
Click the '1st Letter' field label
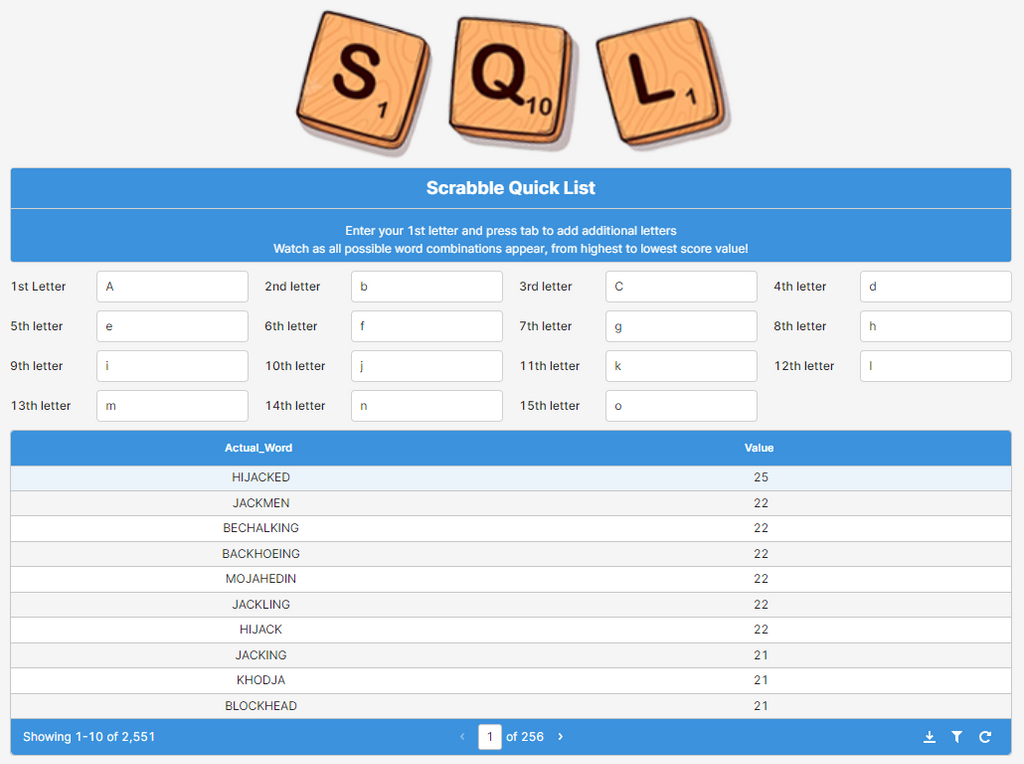[38, 287]
